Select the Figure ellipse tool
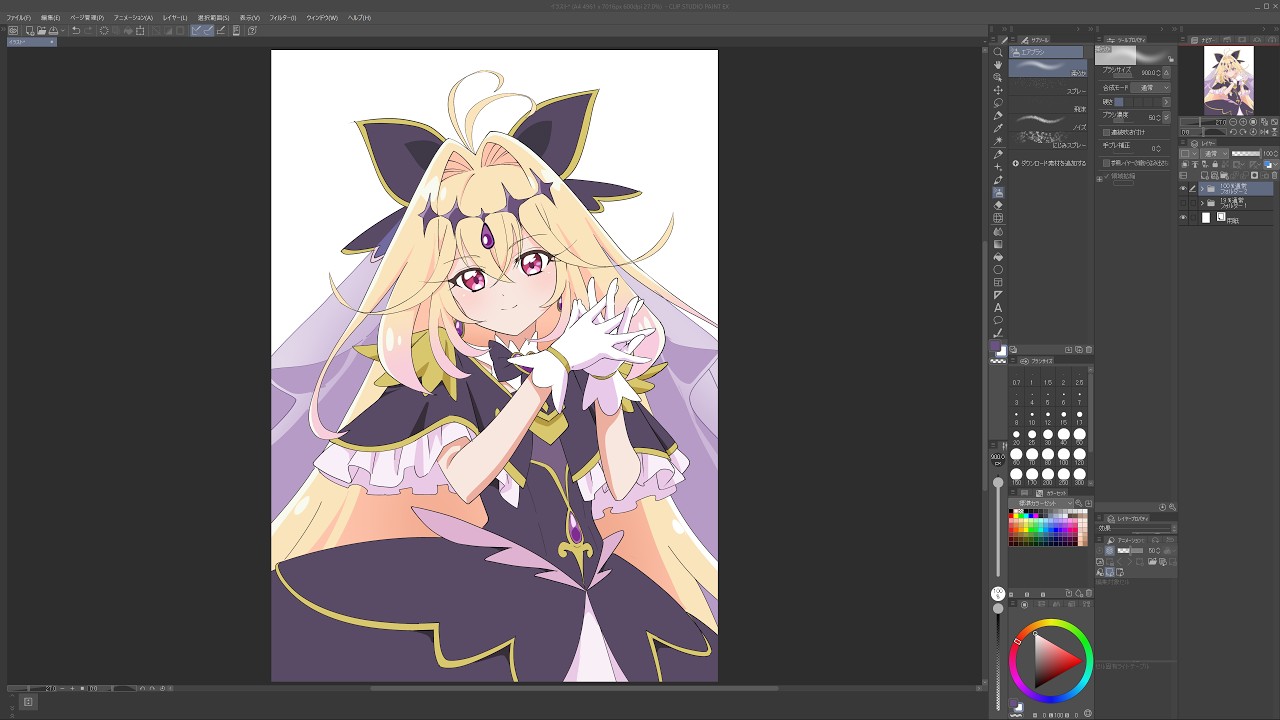The width and height of the screenshot is (1280, 720). (x=998, y=270)
